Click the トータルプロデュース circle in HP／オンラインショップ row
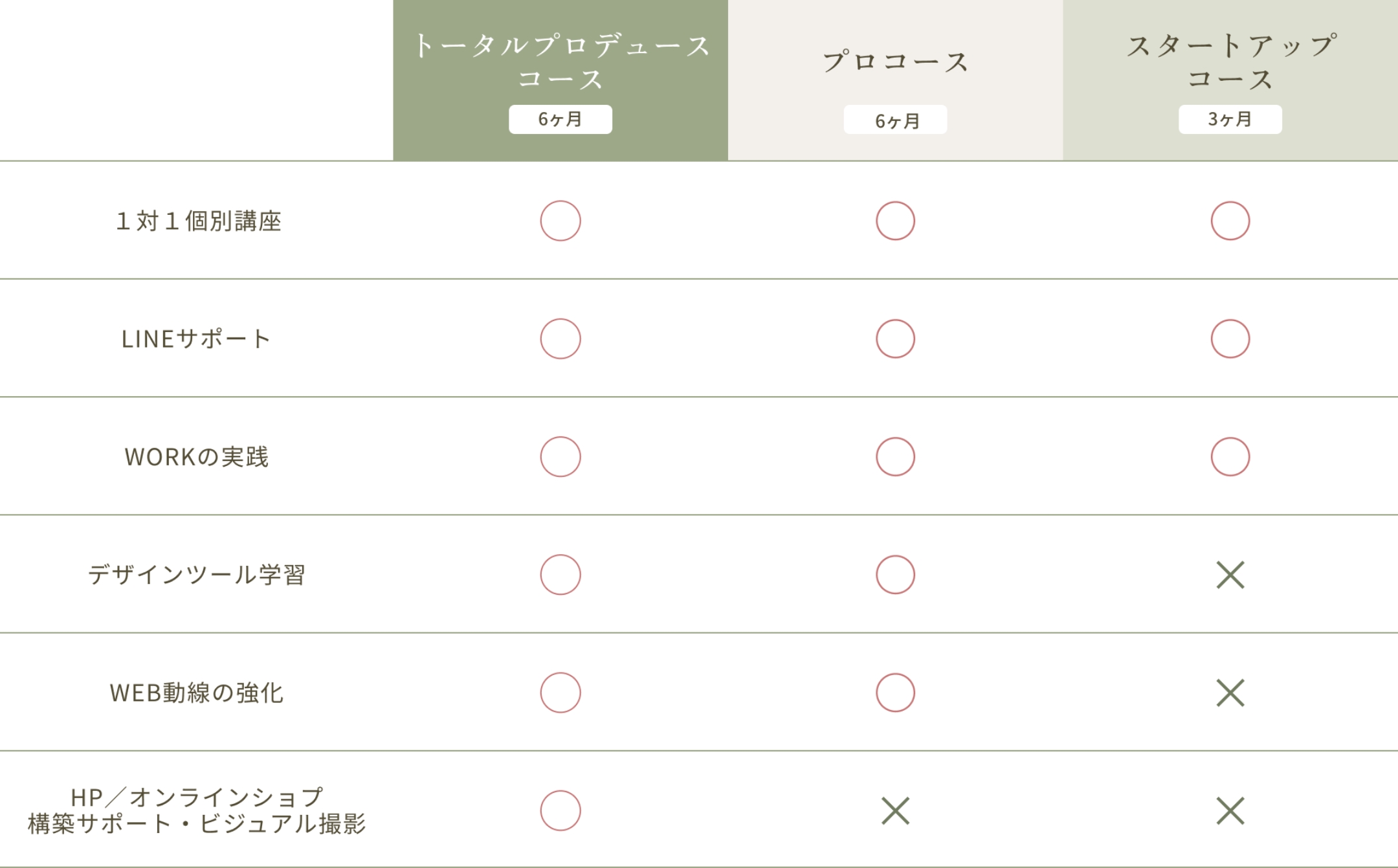Image resolution: width=1398 pixels, height=868 pixels. click(x=560, y=810)
